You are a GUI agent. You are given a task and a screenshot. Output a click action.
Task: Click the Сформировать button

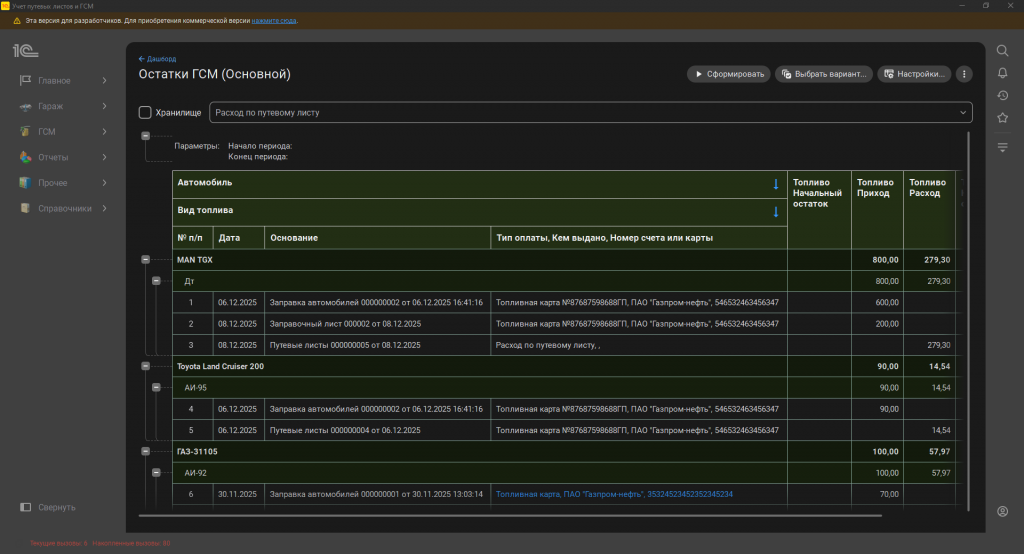tap(728, 74)
